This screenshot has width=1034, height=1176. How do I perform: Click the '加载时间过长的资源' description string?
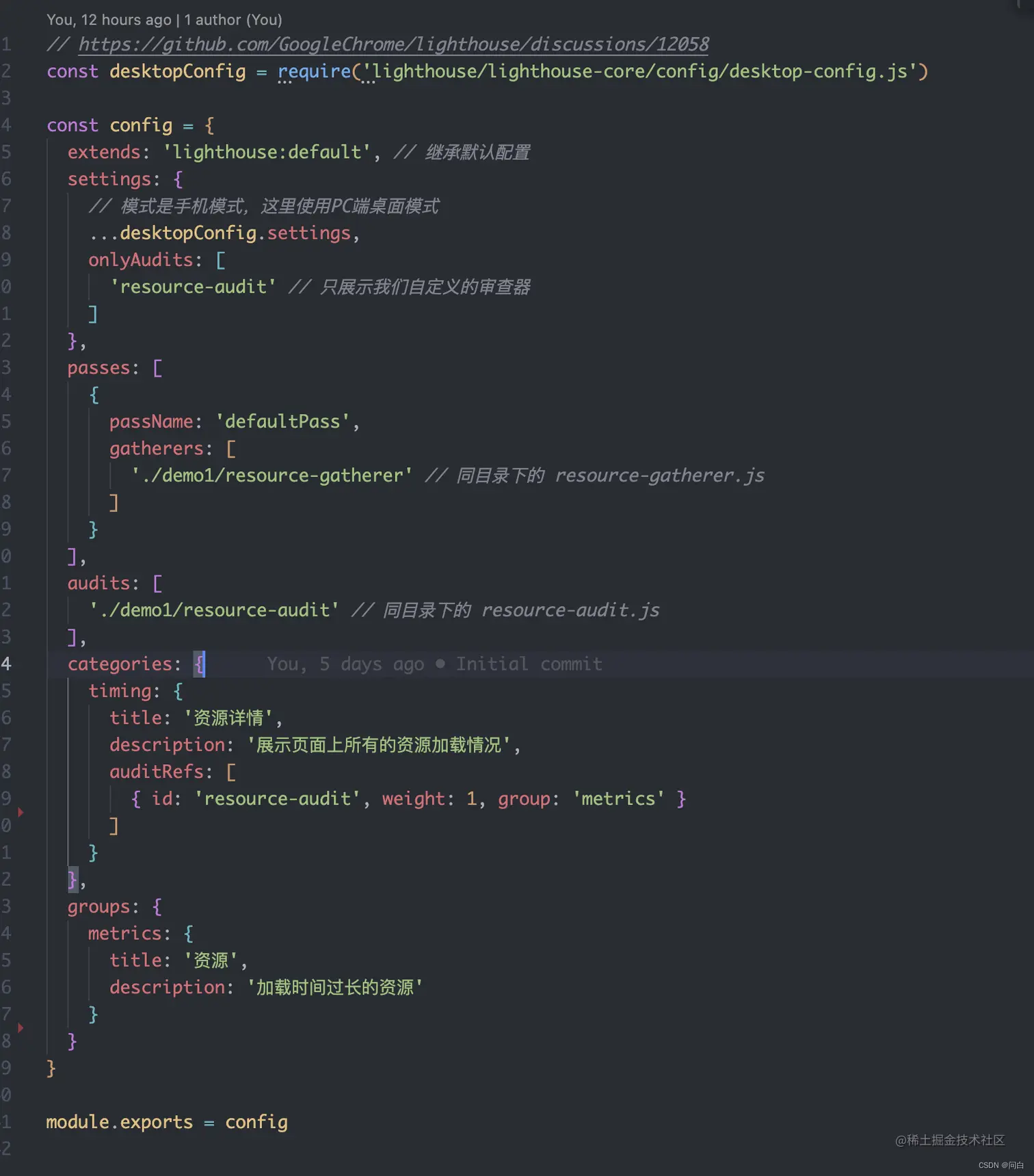[x=334, y=988]
